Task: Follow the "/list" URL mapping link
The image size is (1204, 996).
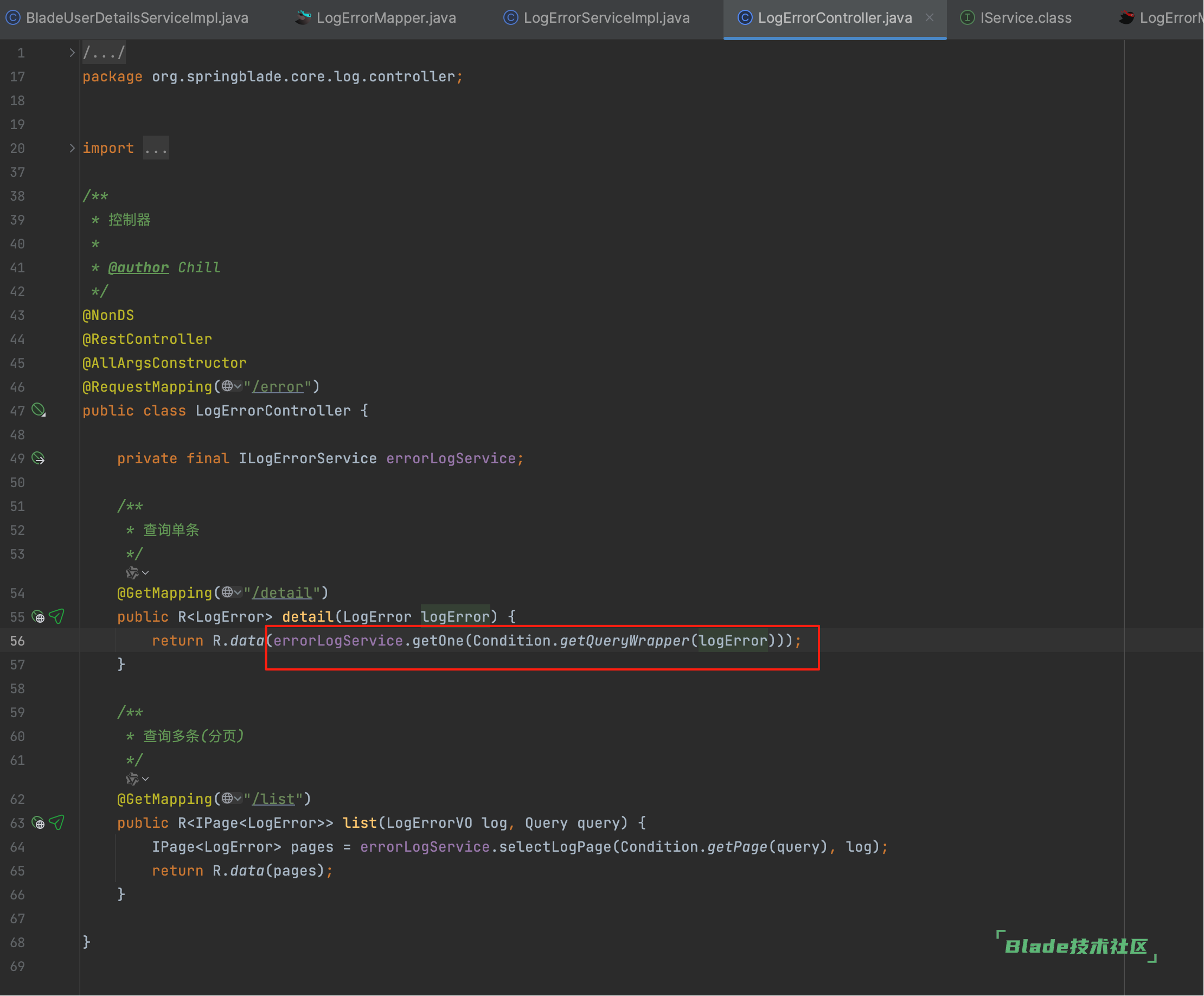Action: click(x=273, y=799)
